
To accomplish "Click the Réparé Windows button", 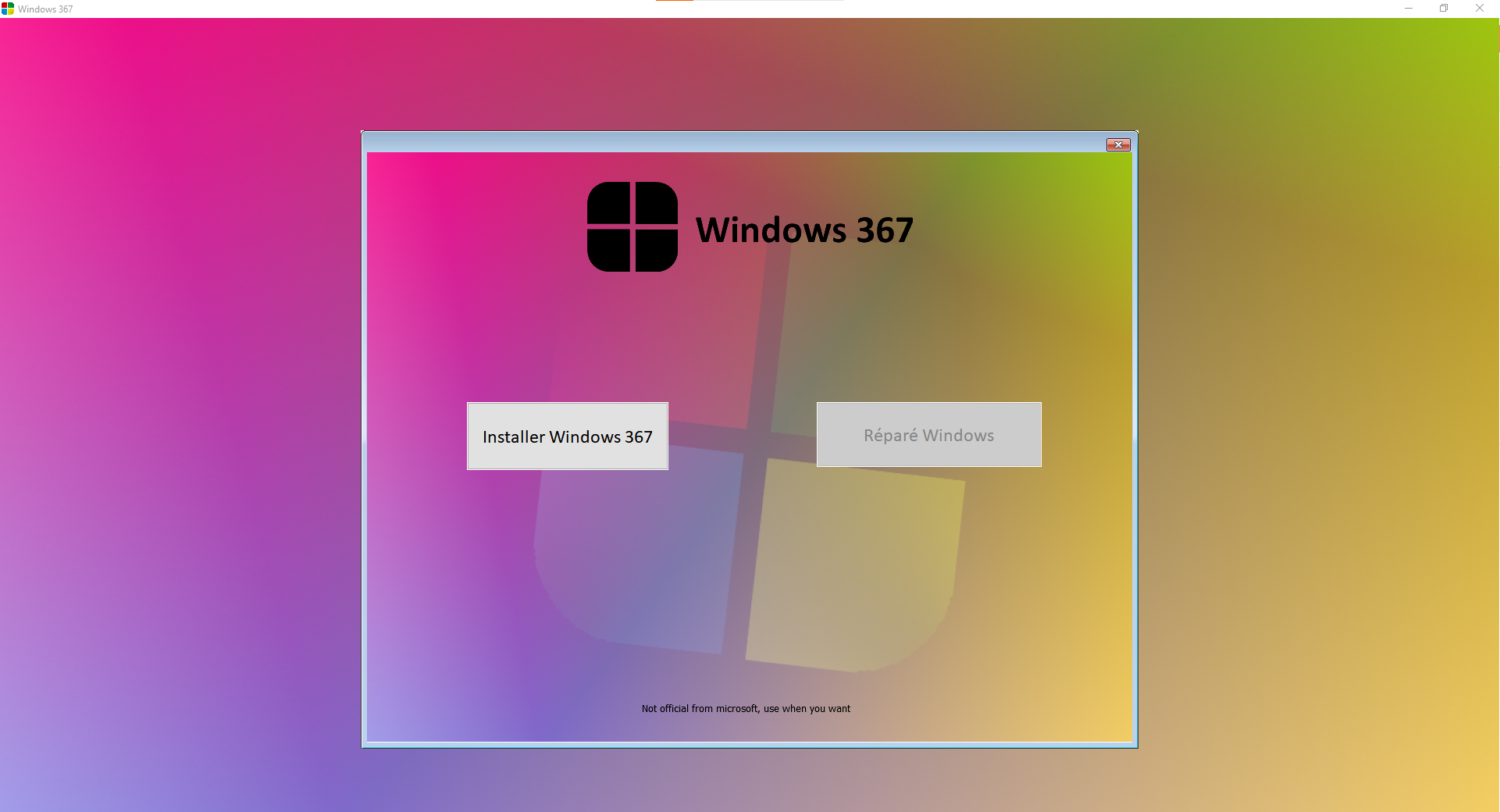I will (x=929, y=435).
